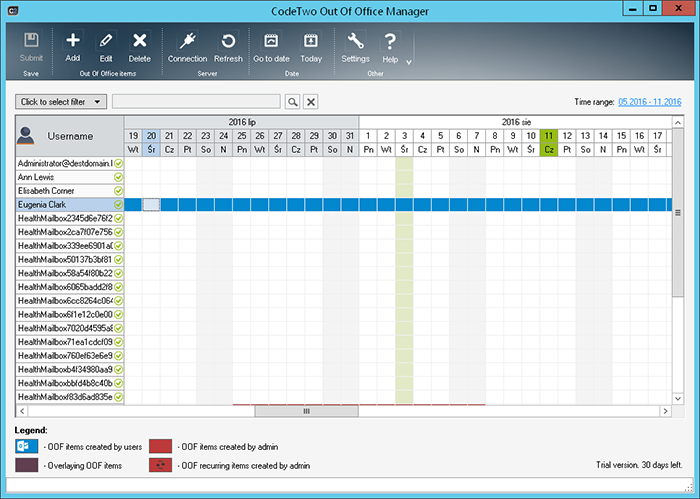Select the HealthMailboxb4f34980aa9 row
This screenshot has height=499, width=700.
click(x=70, y=370)
